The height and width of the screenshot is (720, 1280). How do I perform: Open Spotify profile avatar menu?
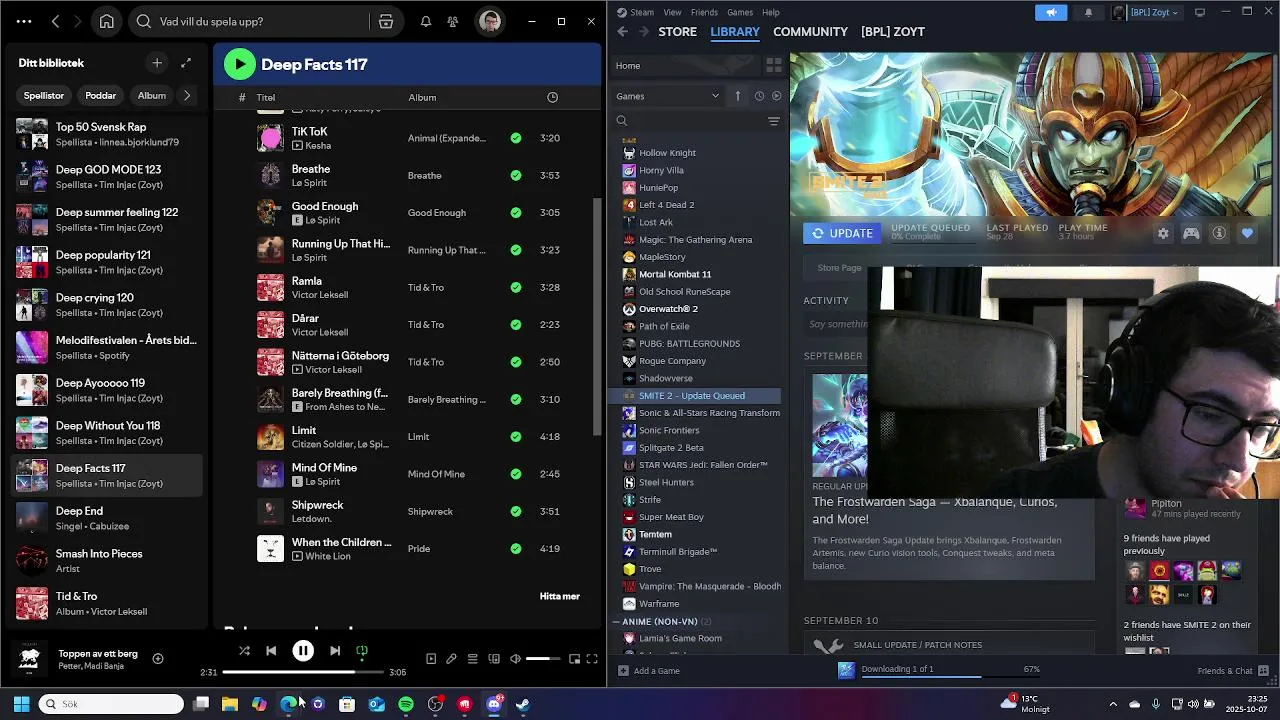tap(490, 21)
